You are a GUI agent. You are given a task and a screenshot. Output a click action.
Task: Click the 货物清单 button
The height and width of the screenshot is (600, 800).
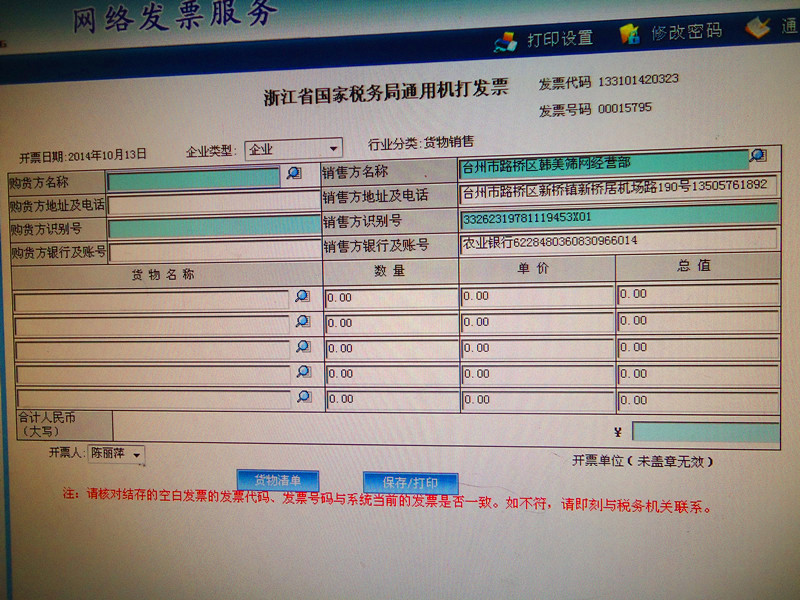[x=278, y=481]
